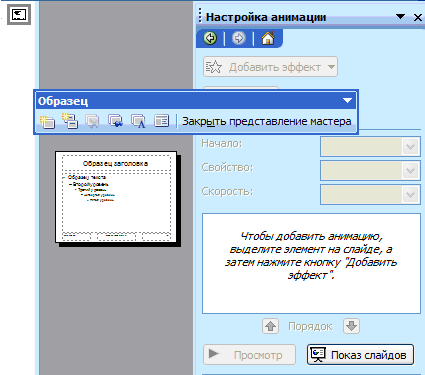Click the Показ слайдов button

tap(360, 355)
